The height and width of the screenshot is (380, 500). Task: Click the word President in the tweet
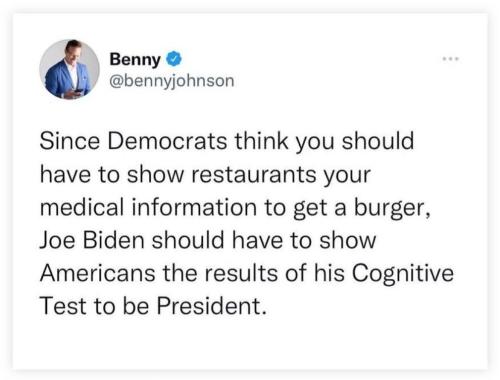212,306
